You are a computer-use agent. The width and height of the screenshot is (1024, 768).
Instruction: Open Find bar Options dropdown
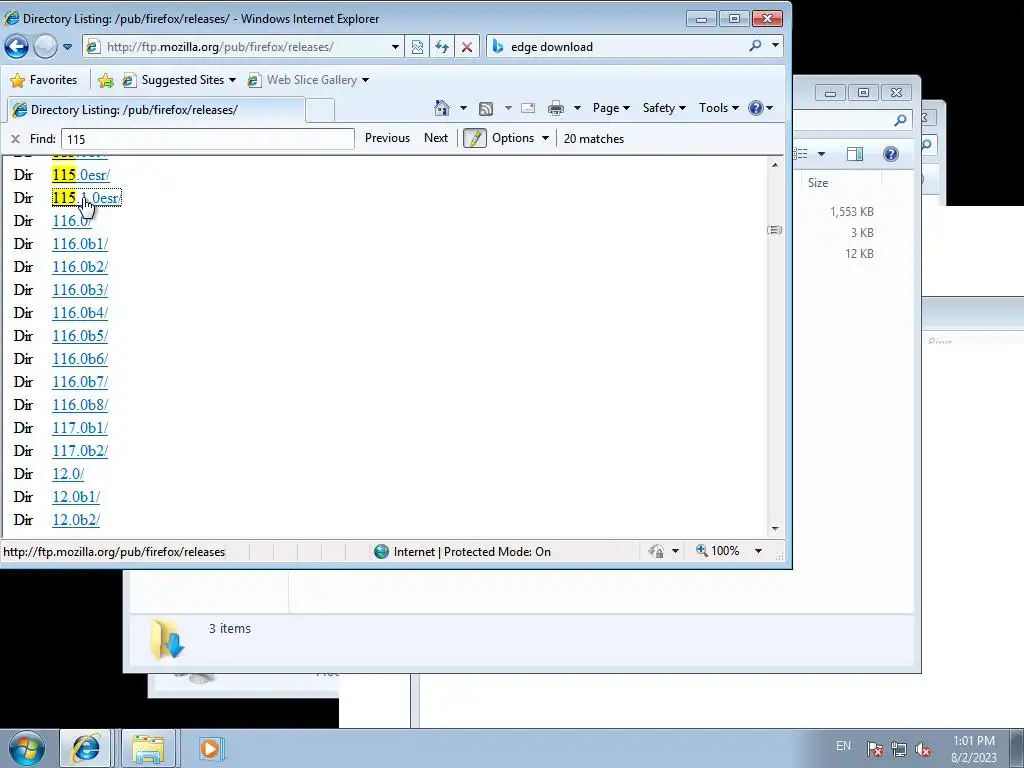[520, 138]
